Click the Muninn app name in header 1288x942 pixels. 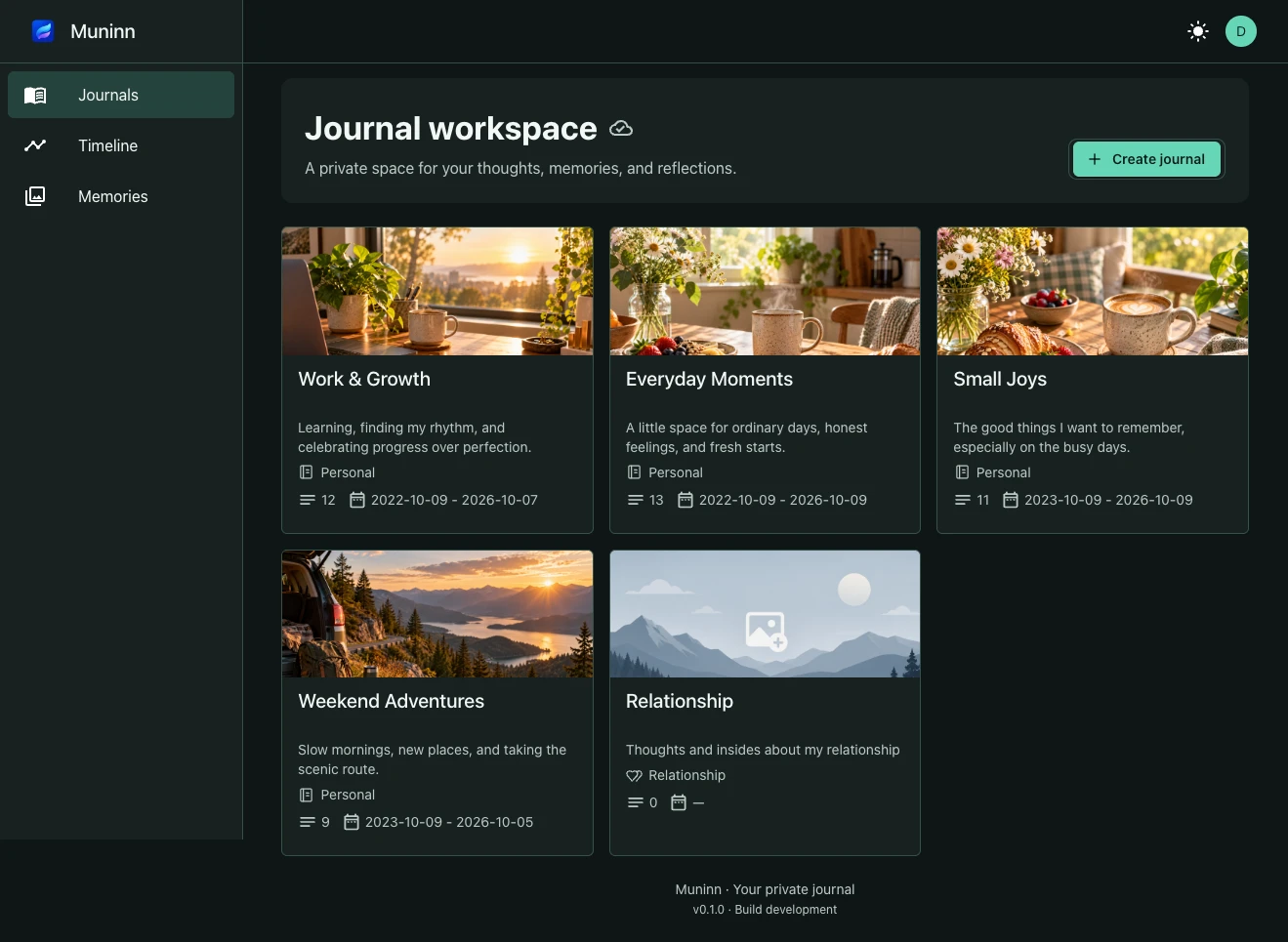[103, 31]
